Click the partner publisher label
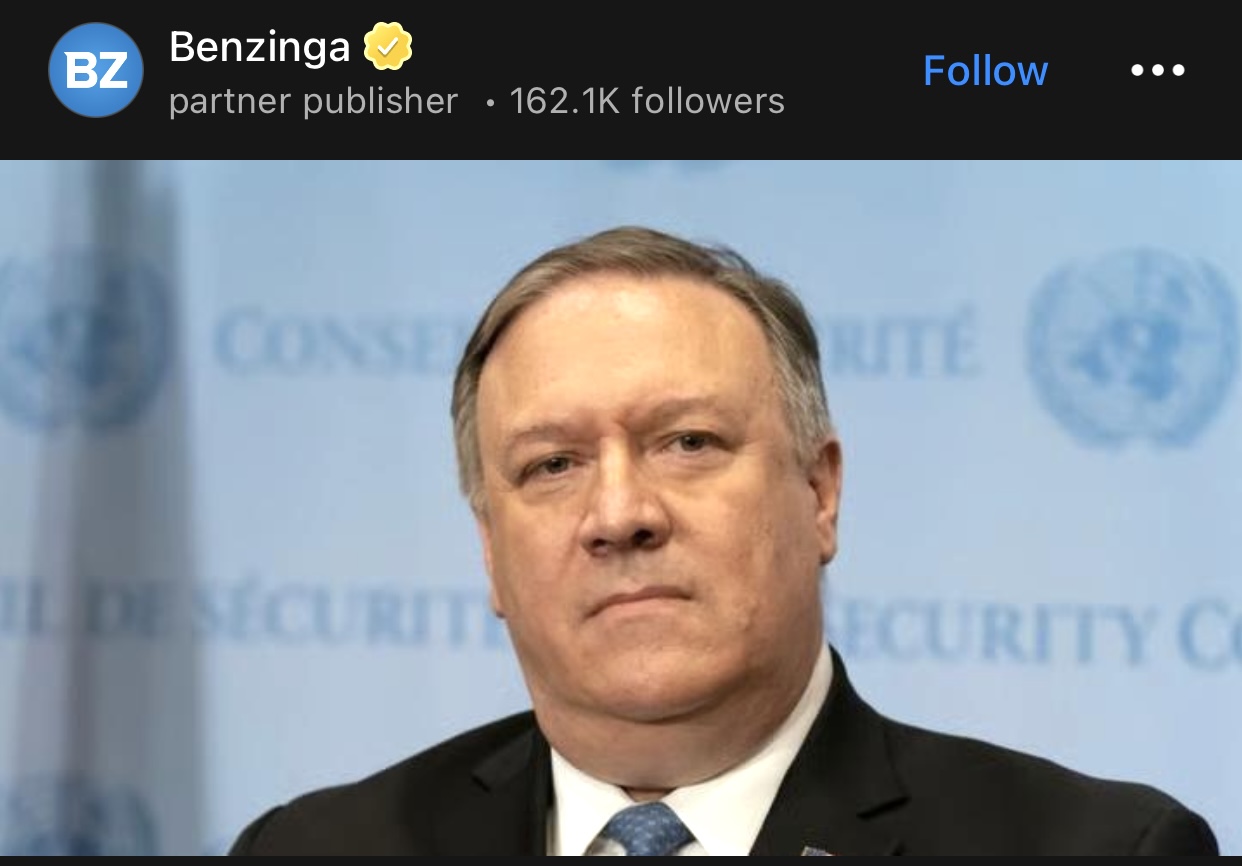The image size is (1242, 866). (x=313, y=101)
